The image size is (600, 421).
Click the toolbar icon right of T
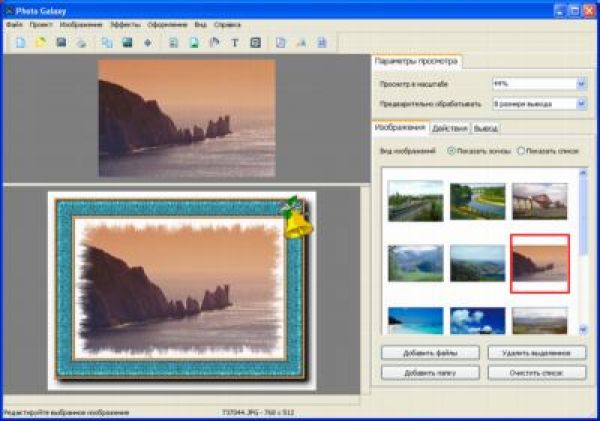pos(255,43)
